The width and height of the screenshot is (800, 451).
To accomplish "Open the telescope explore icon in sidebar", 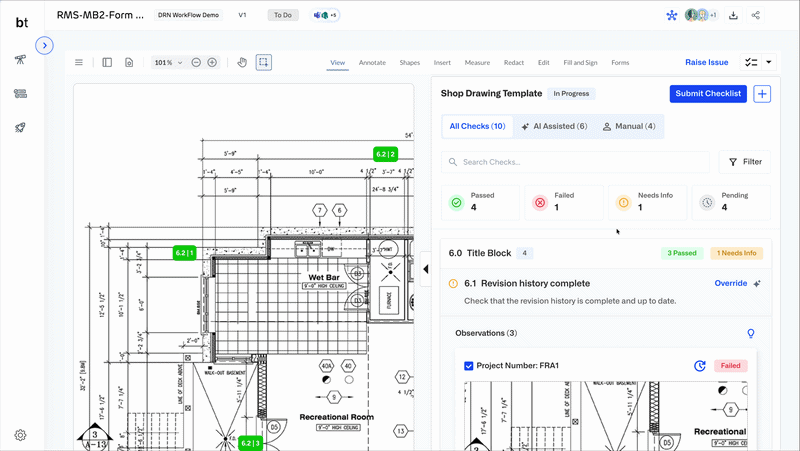I will [x=20, y=60].
